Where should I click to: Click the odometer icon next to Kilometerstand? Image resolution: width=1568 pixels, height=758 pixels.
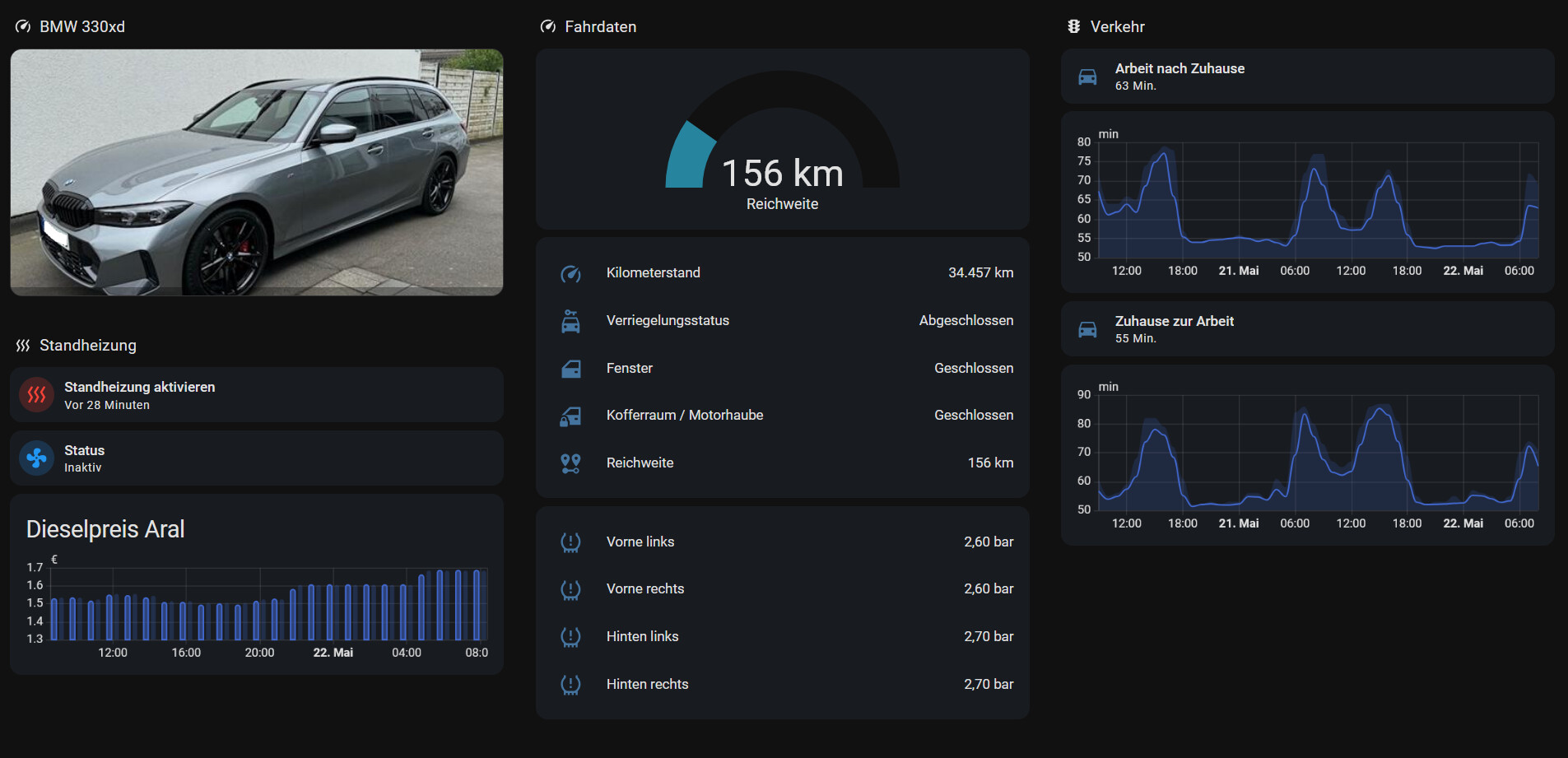pyautogui.click(x=570, y=273)
